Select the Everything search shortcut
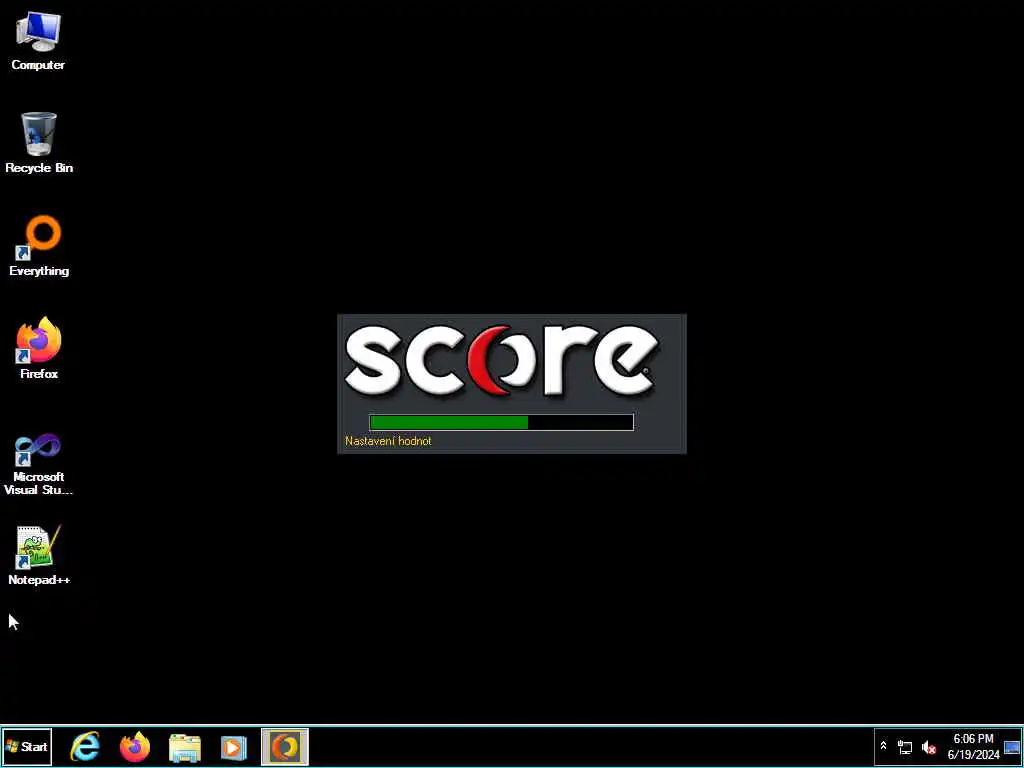Screen dimensions: 1024x768 pyautogui.click(x=39, y=246)
